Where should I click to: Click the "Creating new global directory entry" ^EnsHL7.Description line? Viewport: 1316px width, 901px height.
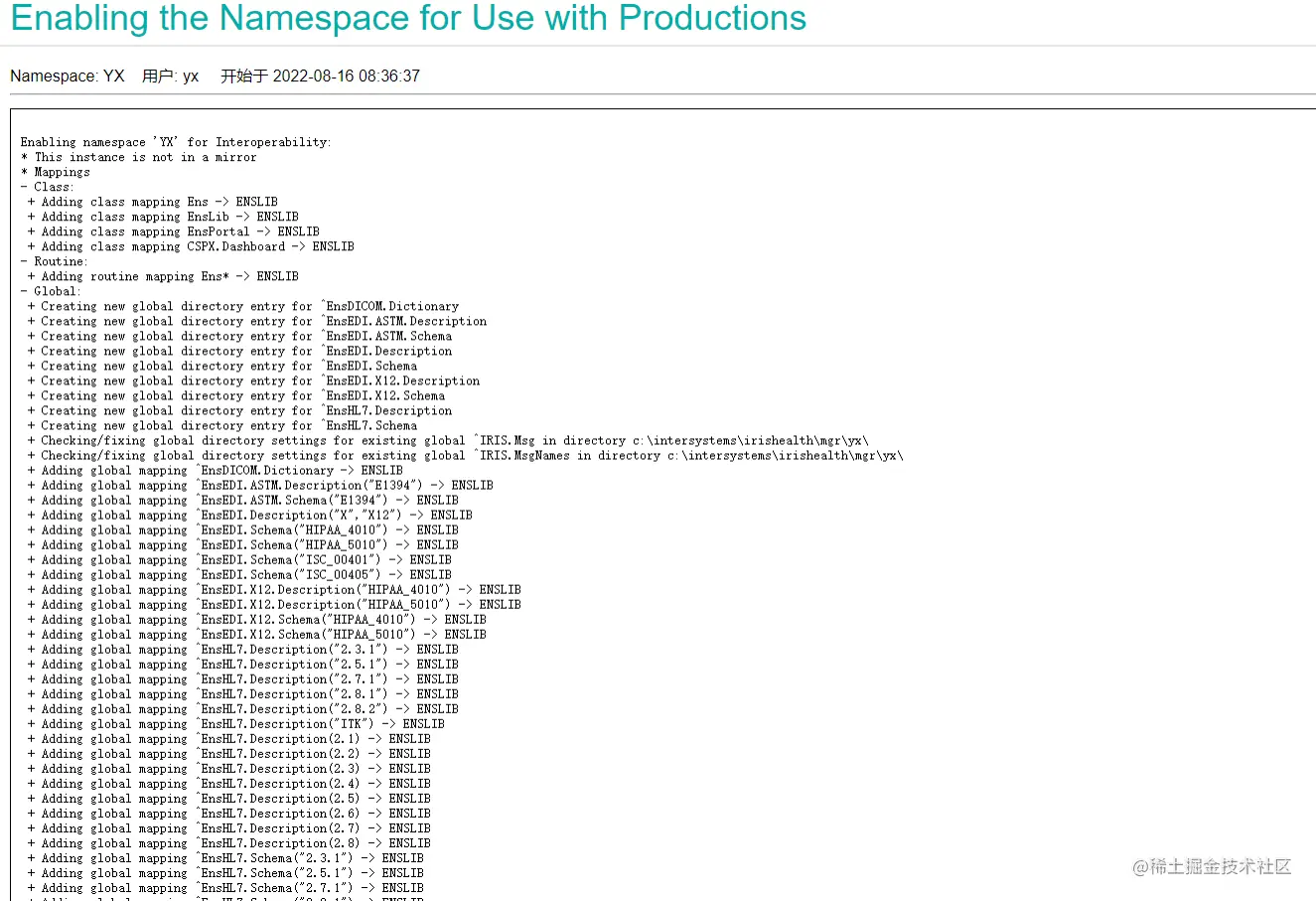pos(239,410)
